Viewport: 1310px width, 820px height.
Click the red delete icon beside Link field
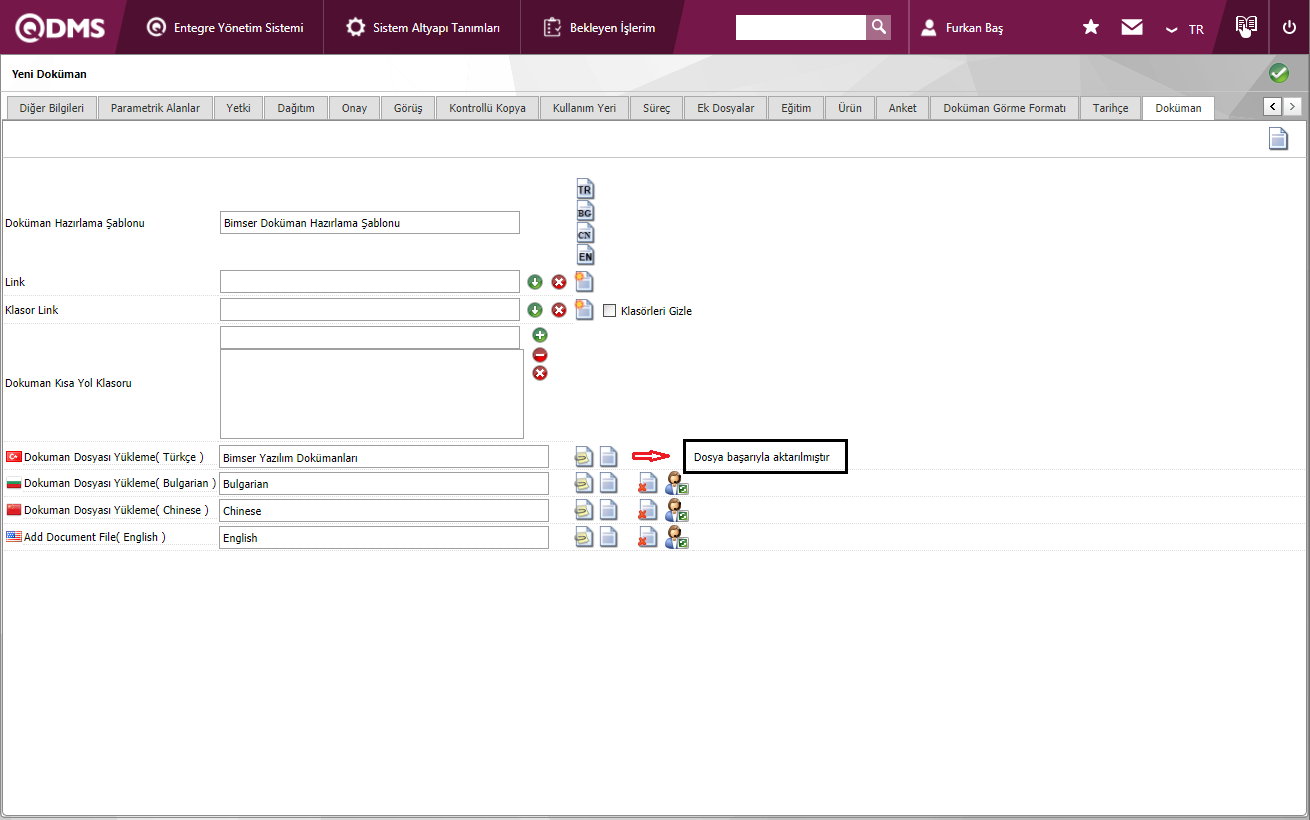coord(559,282)
